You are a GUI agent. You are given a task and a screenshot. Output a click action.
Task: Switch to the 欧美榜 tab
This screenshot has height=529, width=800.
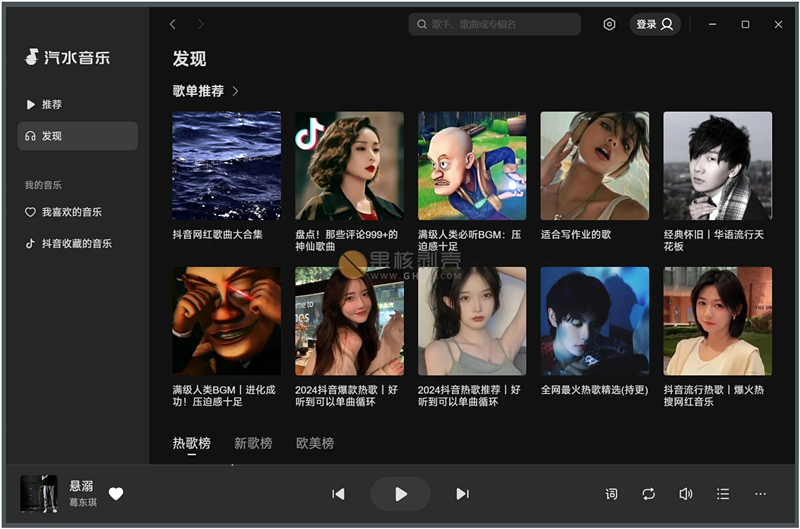point(314,443)
